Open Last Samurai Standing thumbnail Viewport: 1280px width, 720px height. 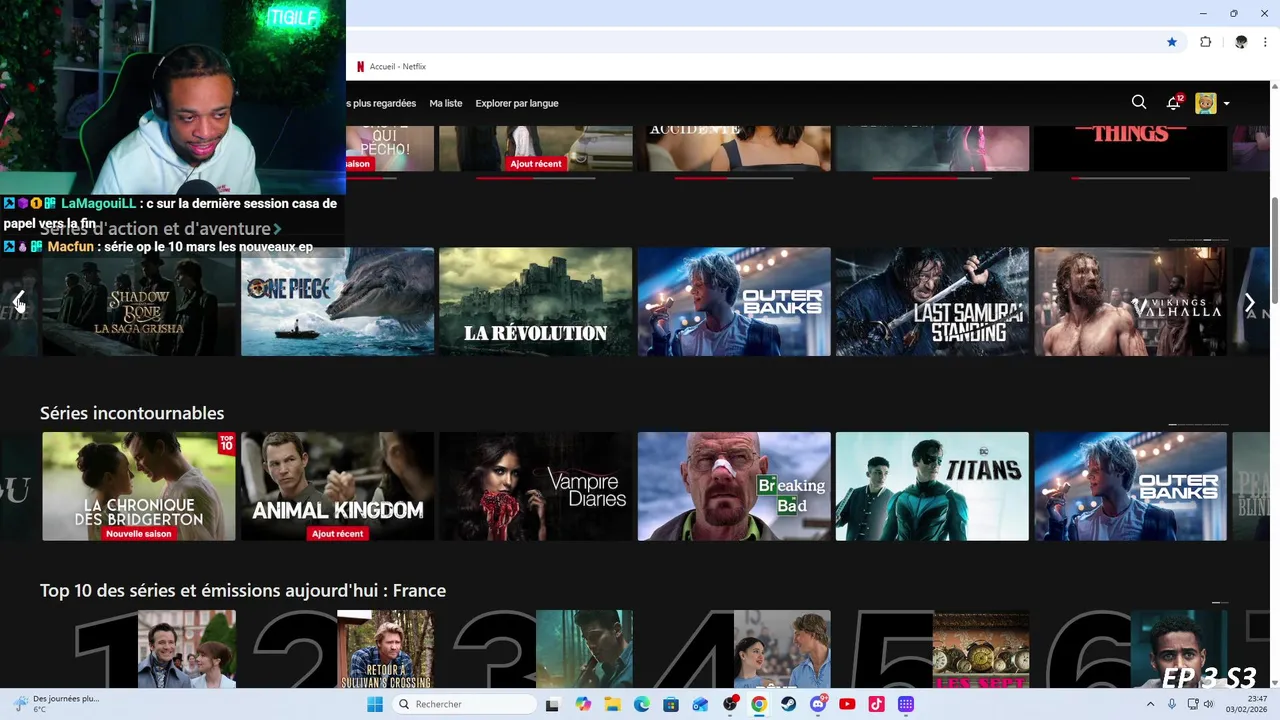[x=932, y=302]
